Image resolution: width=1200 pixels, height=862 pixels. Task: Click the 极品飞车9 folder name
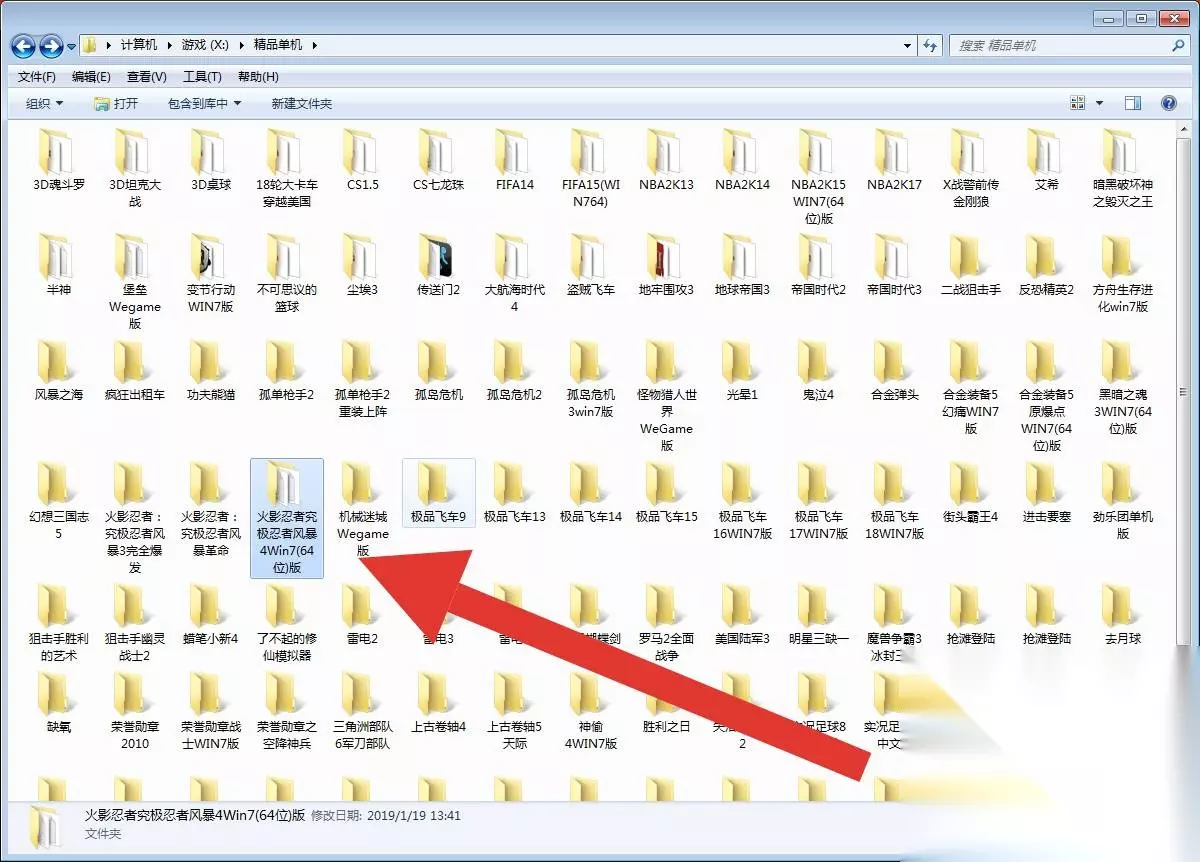point(439,517)
